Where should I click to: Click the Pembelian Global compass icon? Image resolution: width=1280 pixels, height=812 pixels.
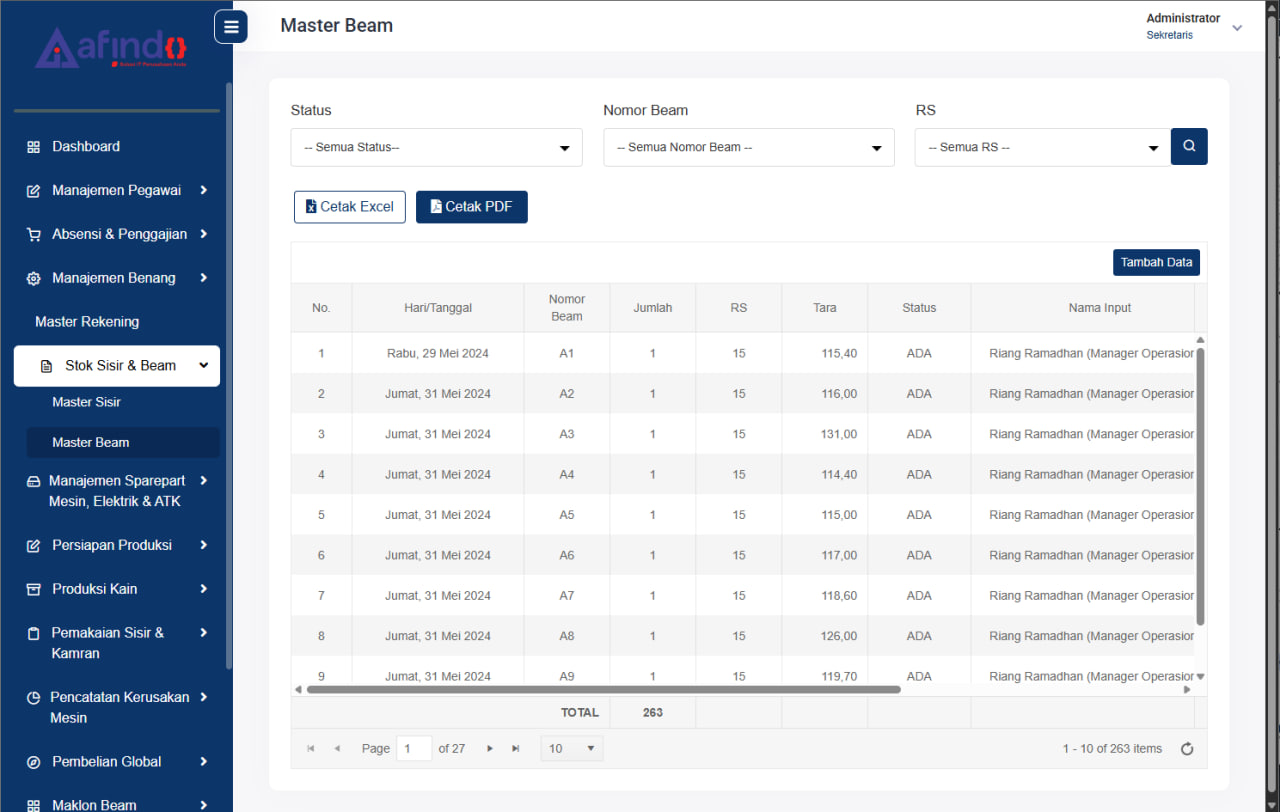coord(33,762)
